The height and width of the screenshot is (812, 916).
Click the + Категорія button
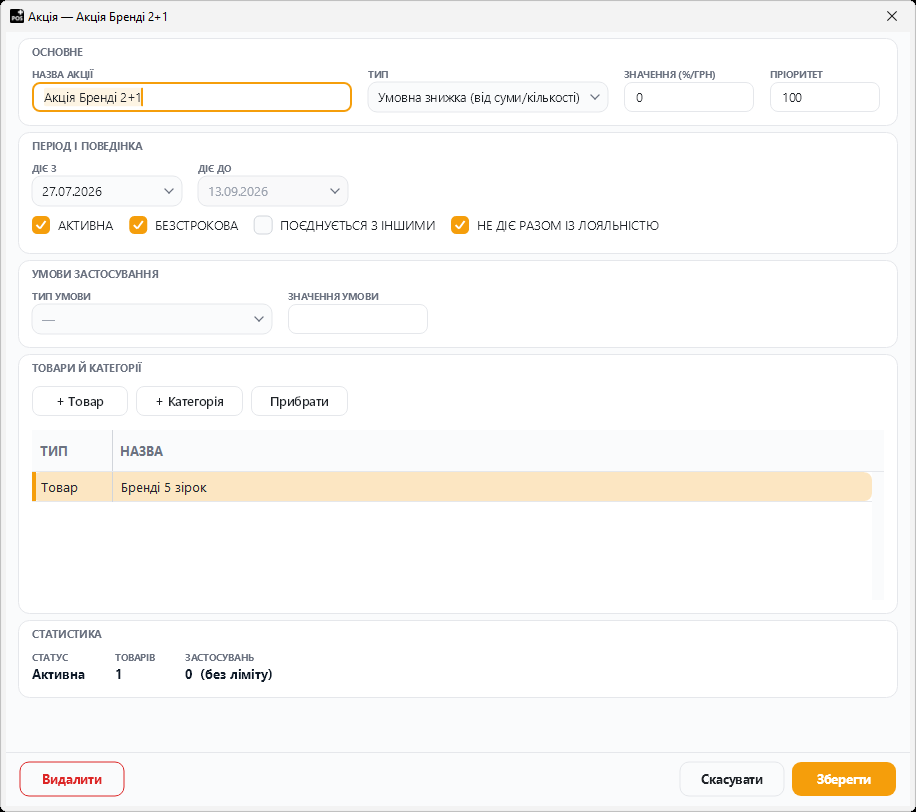coord(189,401)
